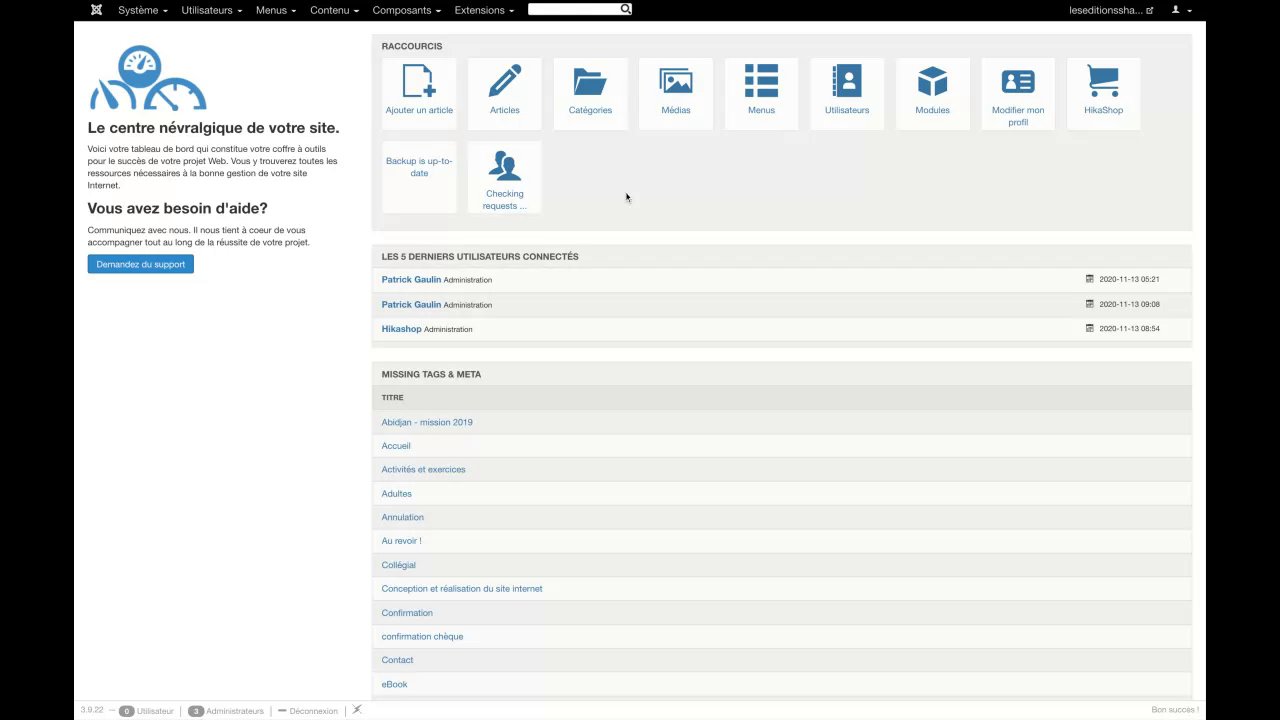Click the Utilisateur count badge in status bar
Image resolution: width=1280 pixels, height=720 pixels.
[x=126, y=711]
